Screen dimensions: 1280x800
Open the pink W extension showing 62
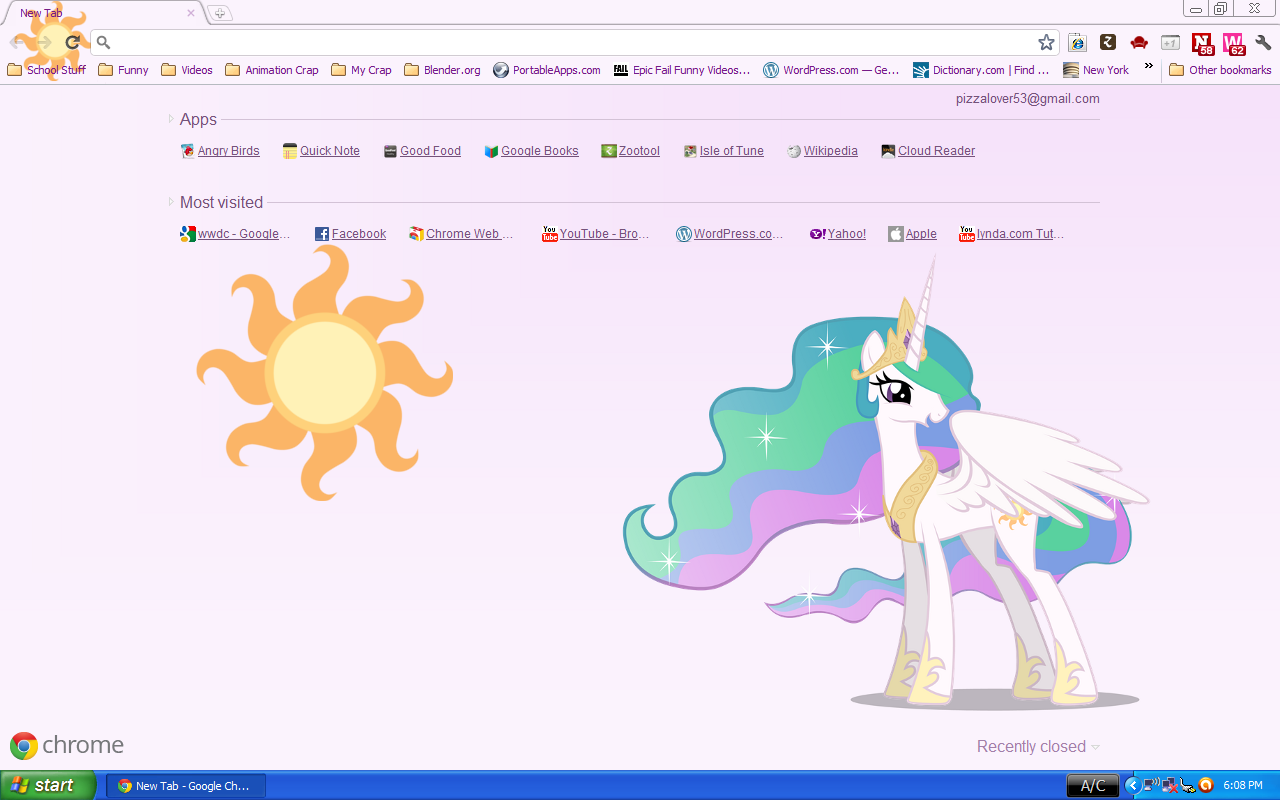[1234, 43]
